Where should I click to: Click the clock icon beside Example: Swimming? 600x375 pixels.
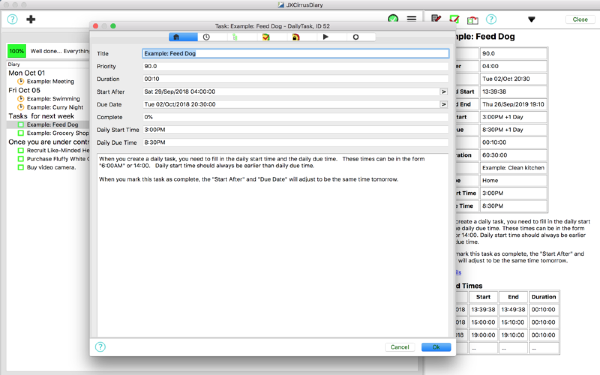pyautogui.click(x=21, y=99)
